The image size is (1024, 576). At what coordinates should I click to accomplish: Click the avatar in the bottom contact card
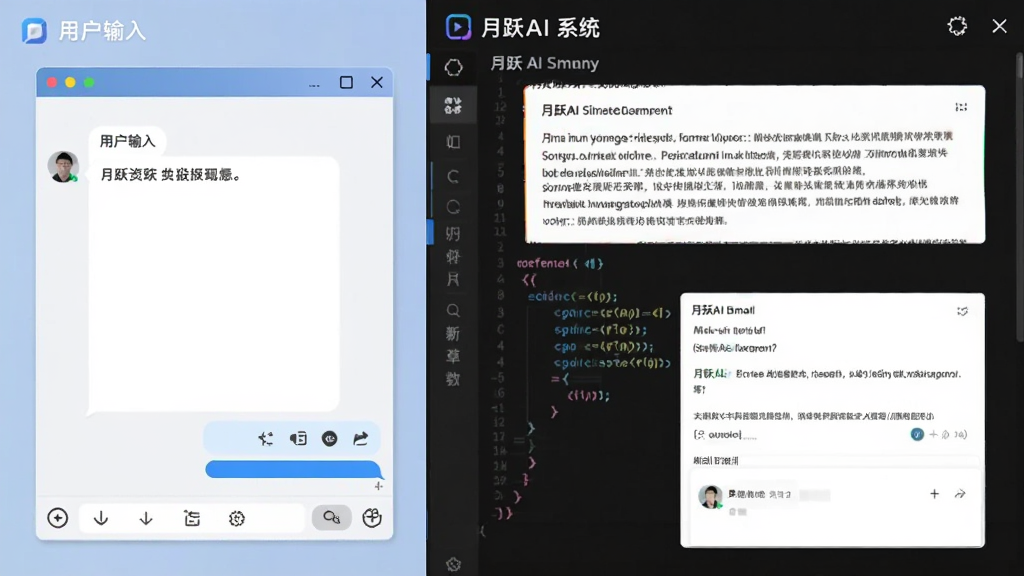coord(711,496)
